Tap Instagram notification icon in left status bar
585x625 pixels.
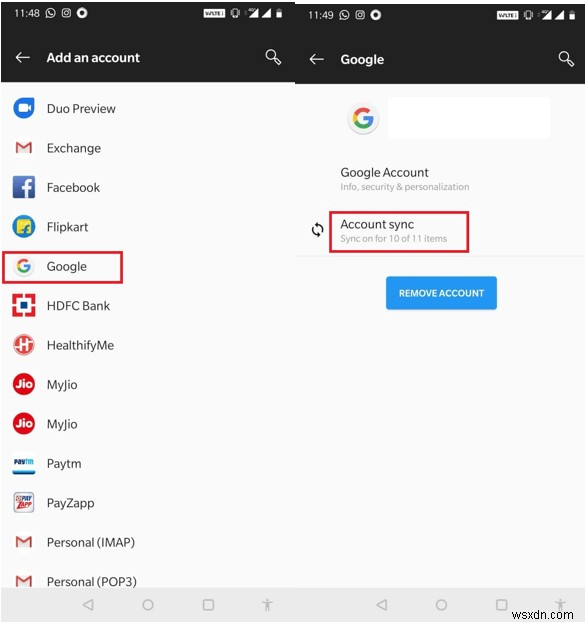tap(66, 13)
